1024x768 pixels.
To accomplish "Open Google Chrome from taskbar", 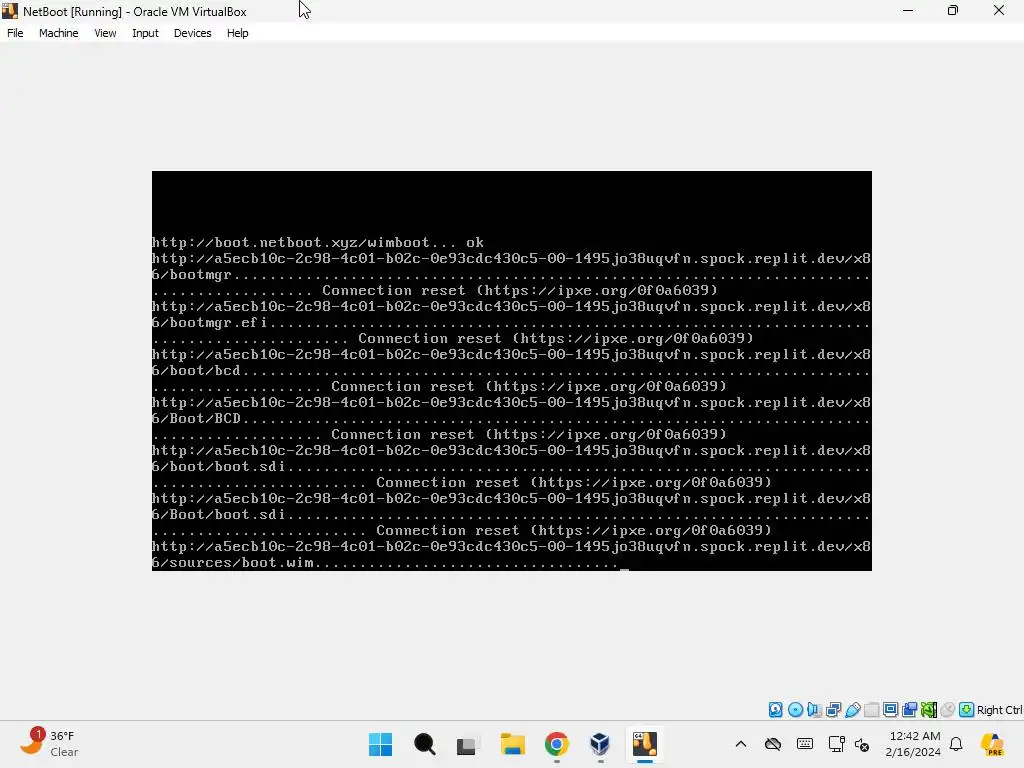I will click(556, 744).
